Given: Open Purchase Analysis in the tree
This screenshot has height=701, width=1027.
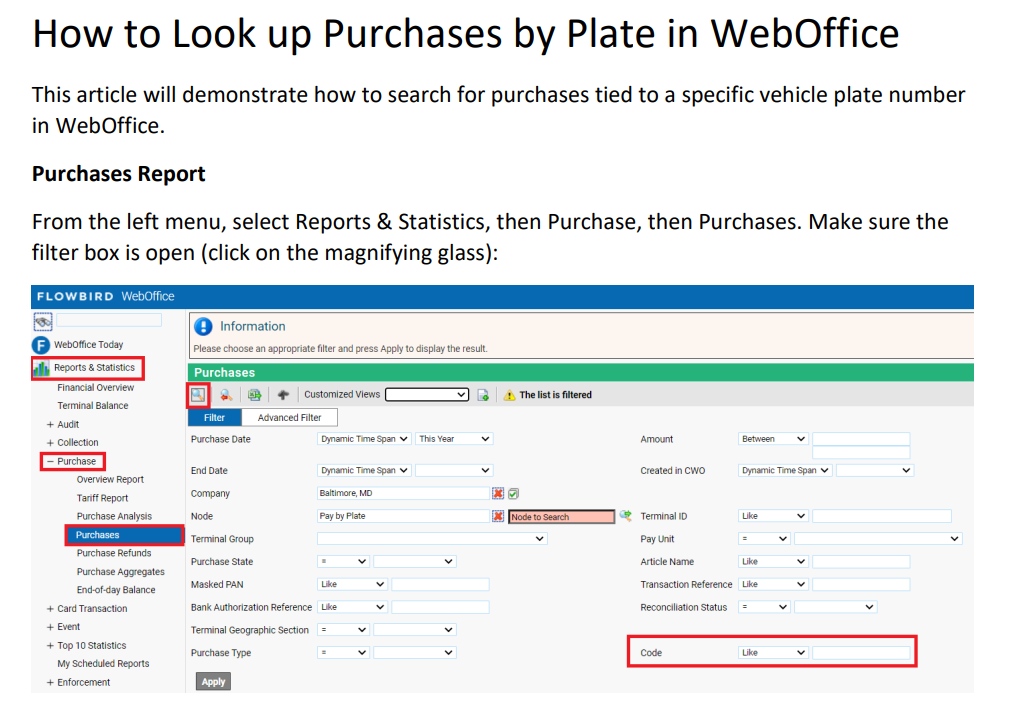Looking at the screenshot, I should pyautogui.click(x=114, y=516).
